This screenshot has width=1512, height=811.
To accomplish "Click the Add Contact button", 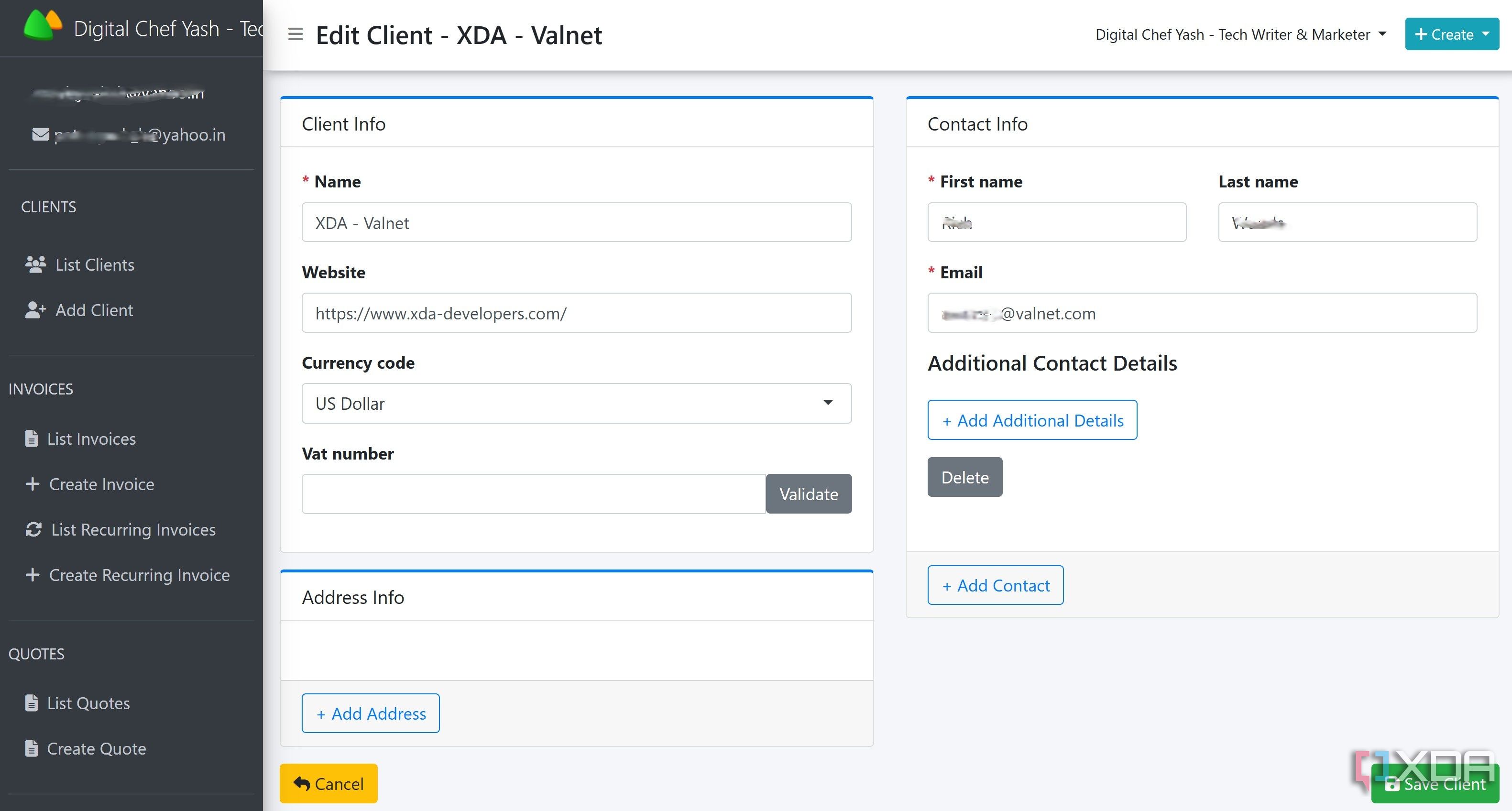I will point(995,585).
